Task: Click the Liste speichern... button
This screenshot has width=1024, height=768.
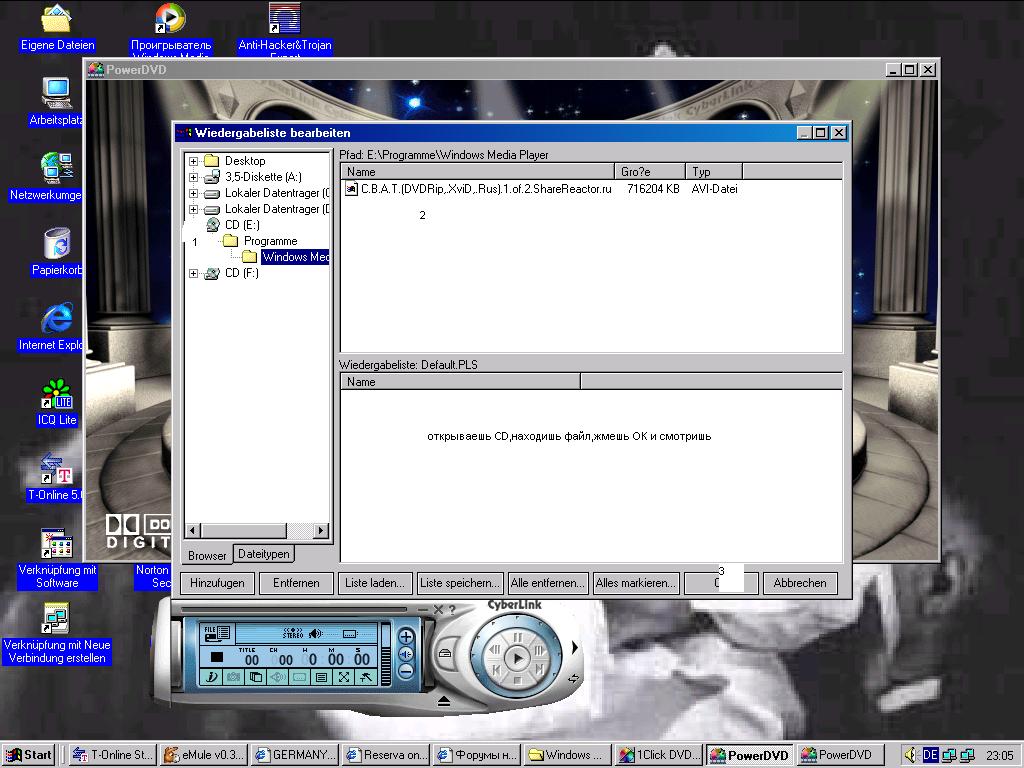Action: point(460,583)
